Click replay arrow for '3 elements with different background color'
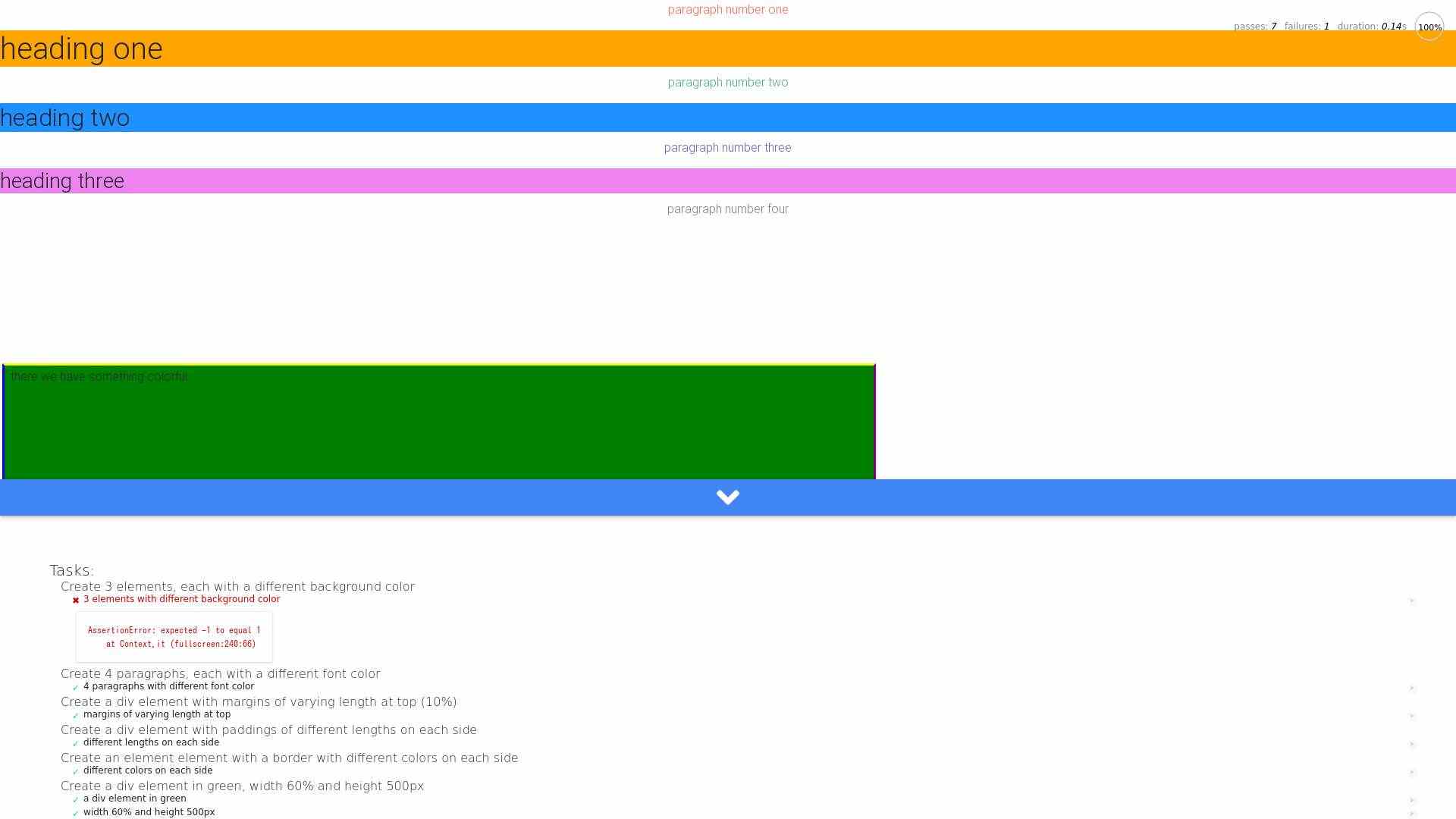The height and width of the screenshot is (819, 1456). [1412, 601]
